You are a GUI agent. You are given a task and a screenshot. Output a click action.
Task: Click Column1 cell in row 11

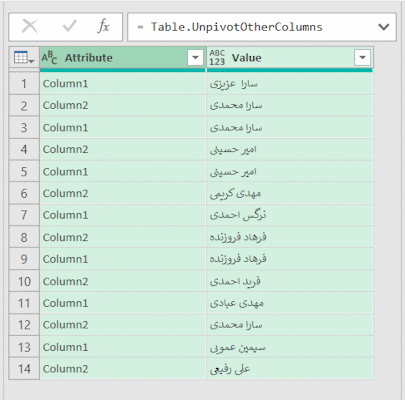[122, 303]
